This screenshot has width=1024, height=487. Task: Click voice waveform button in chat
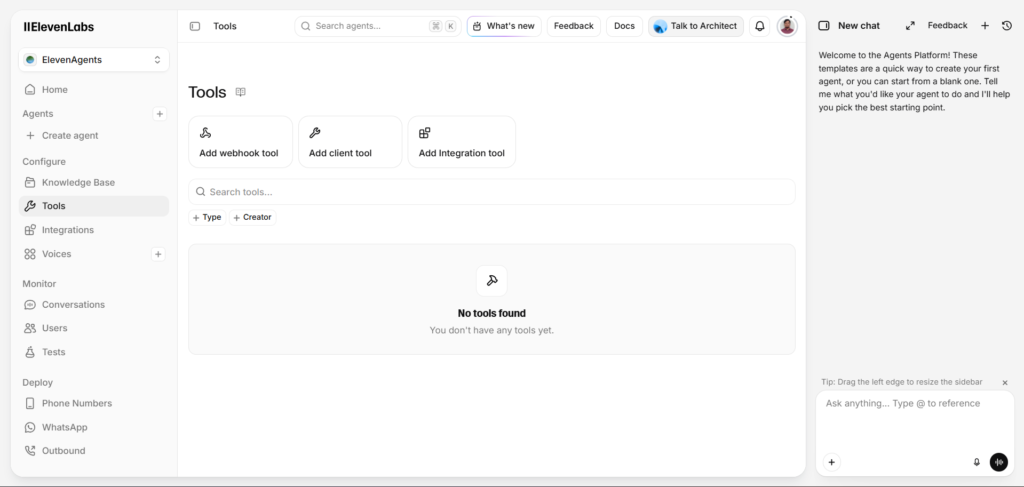[x=999, y=462]
